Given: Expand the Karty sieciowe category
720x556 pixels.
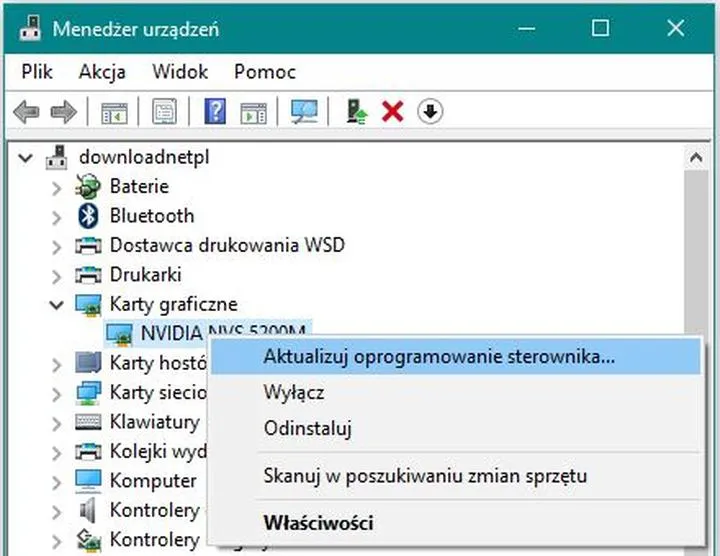Looking at the screenshot, I should coord(56,394).
